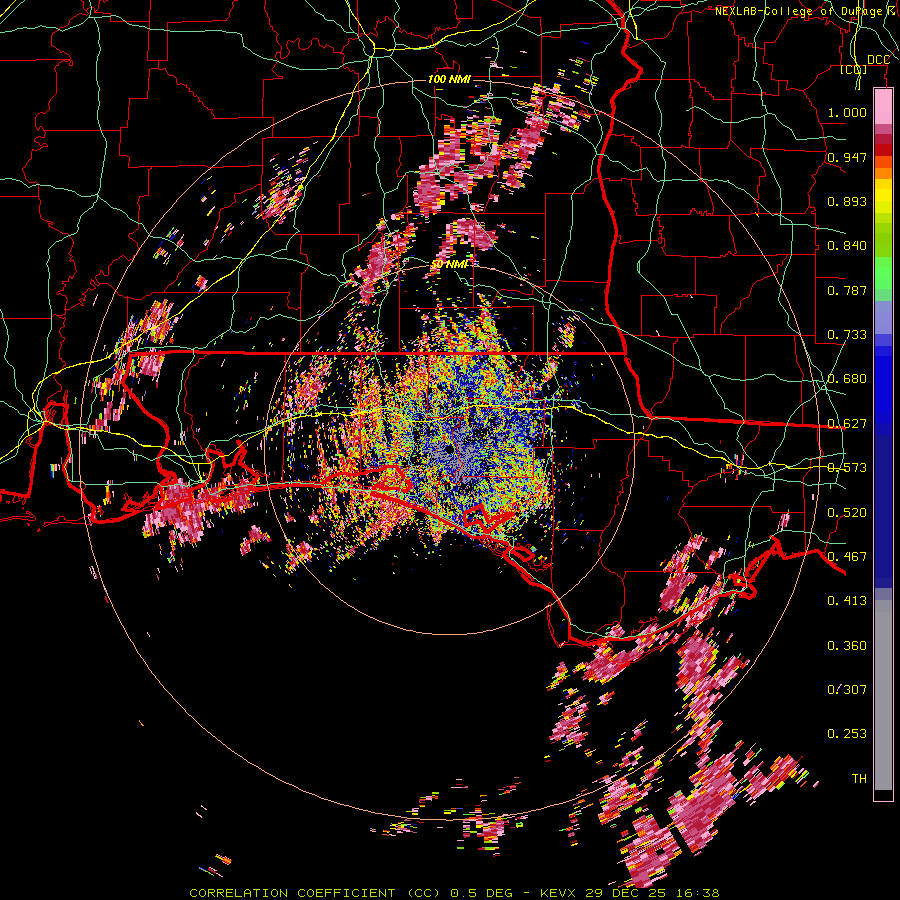900x900 pixels.
Task: Click the [CC] legend header
Action: point(854,69)
